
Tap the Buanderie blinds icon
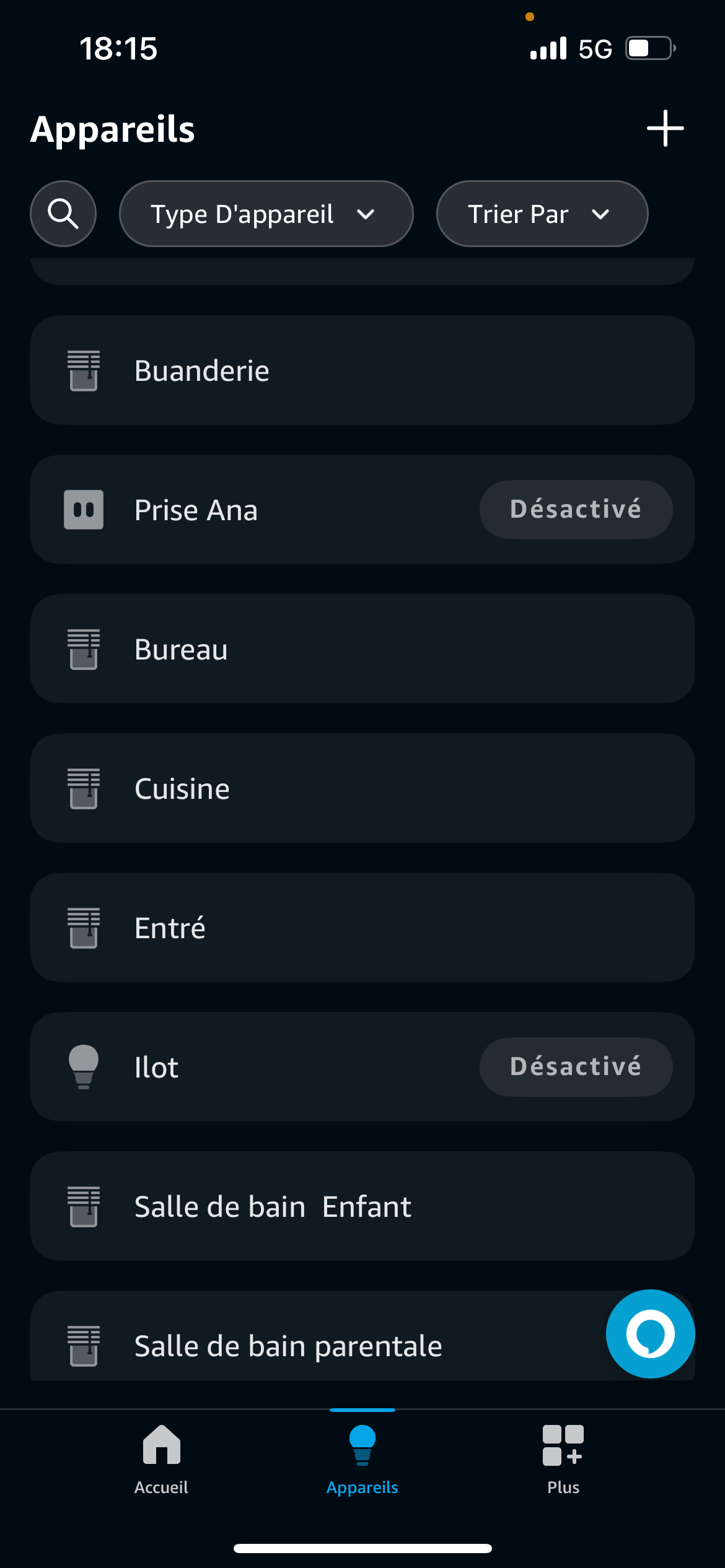(x=84, y=370)
